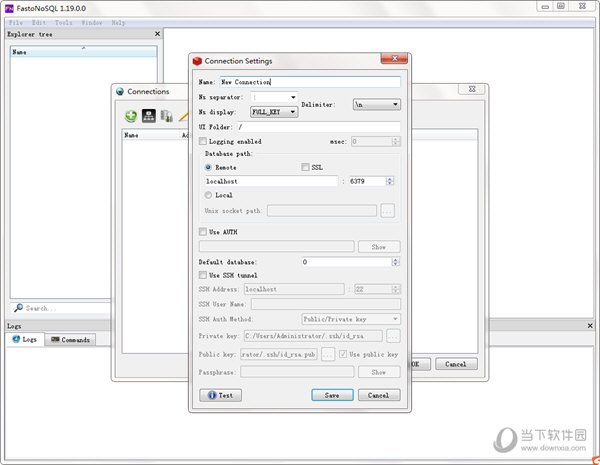Click the localhost host input field
The image size is (600, 465).
(x=271, y=181)
